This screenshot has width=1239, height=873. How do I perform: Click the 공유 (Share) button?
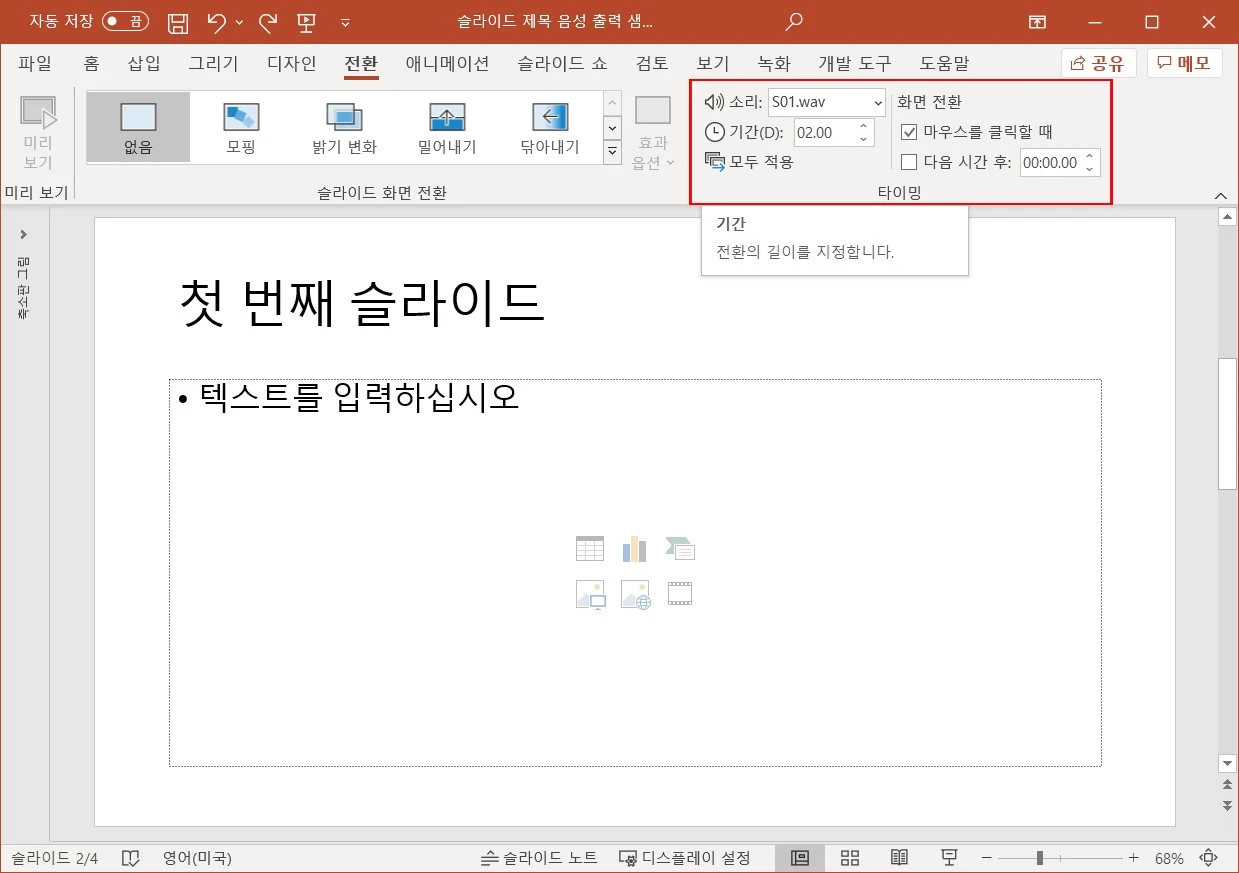(x=1099, y=62)
